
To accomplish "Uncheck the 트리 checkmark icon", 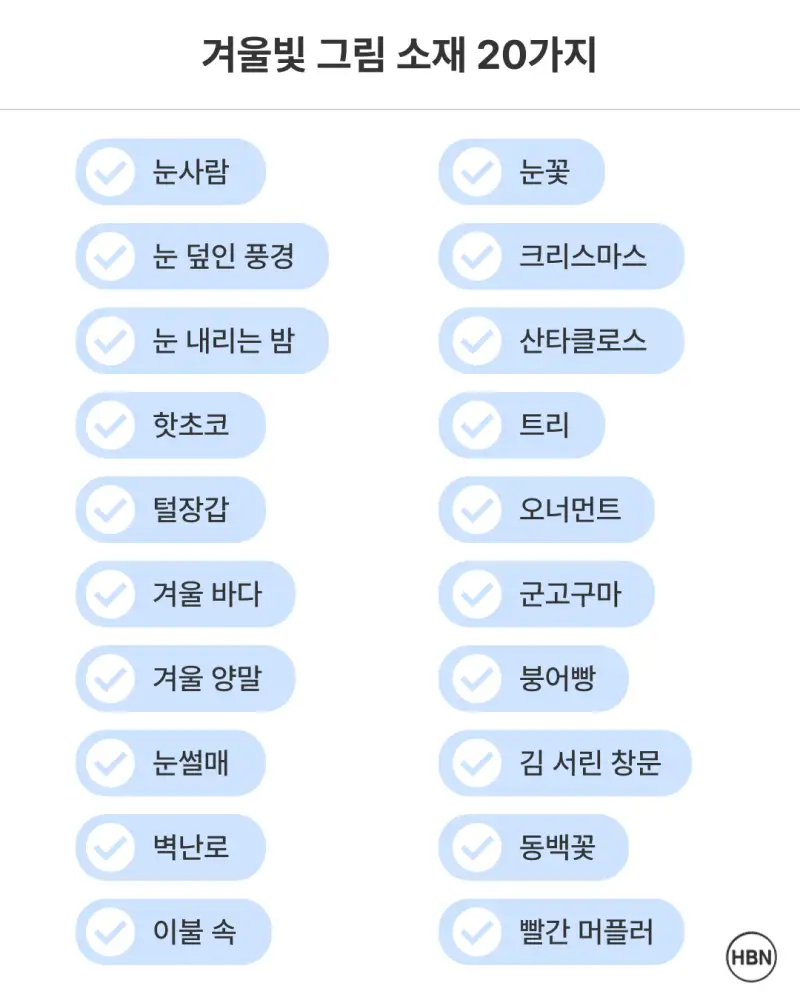I will pyautogui.click(x=476, y=426).
